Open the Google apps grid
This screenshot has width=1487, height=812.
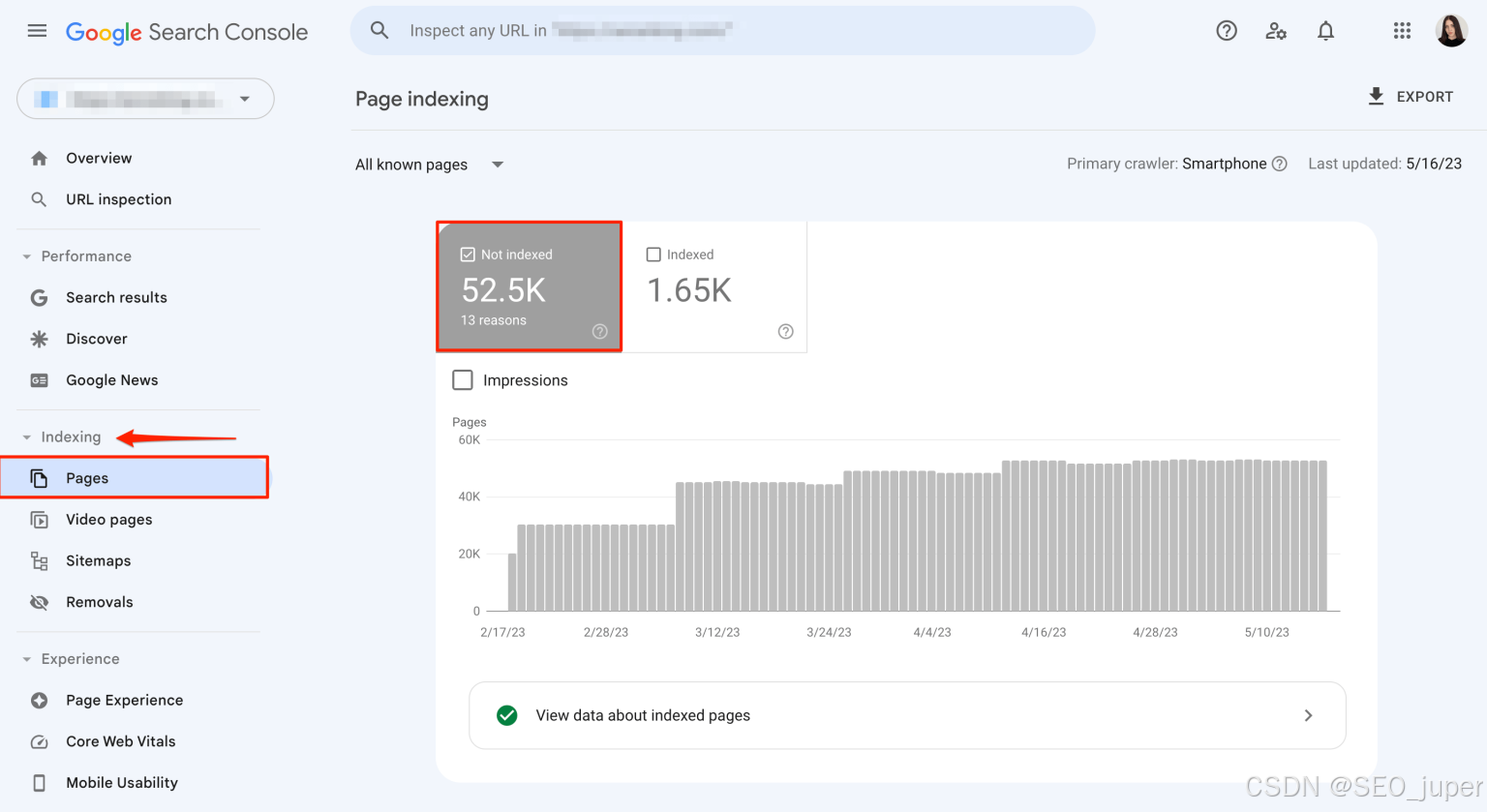click(x=1402, y=31)
